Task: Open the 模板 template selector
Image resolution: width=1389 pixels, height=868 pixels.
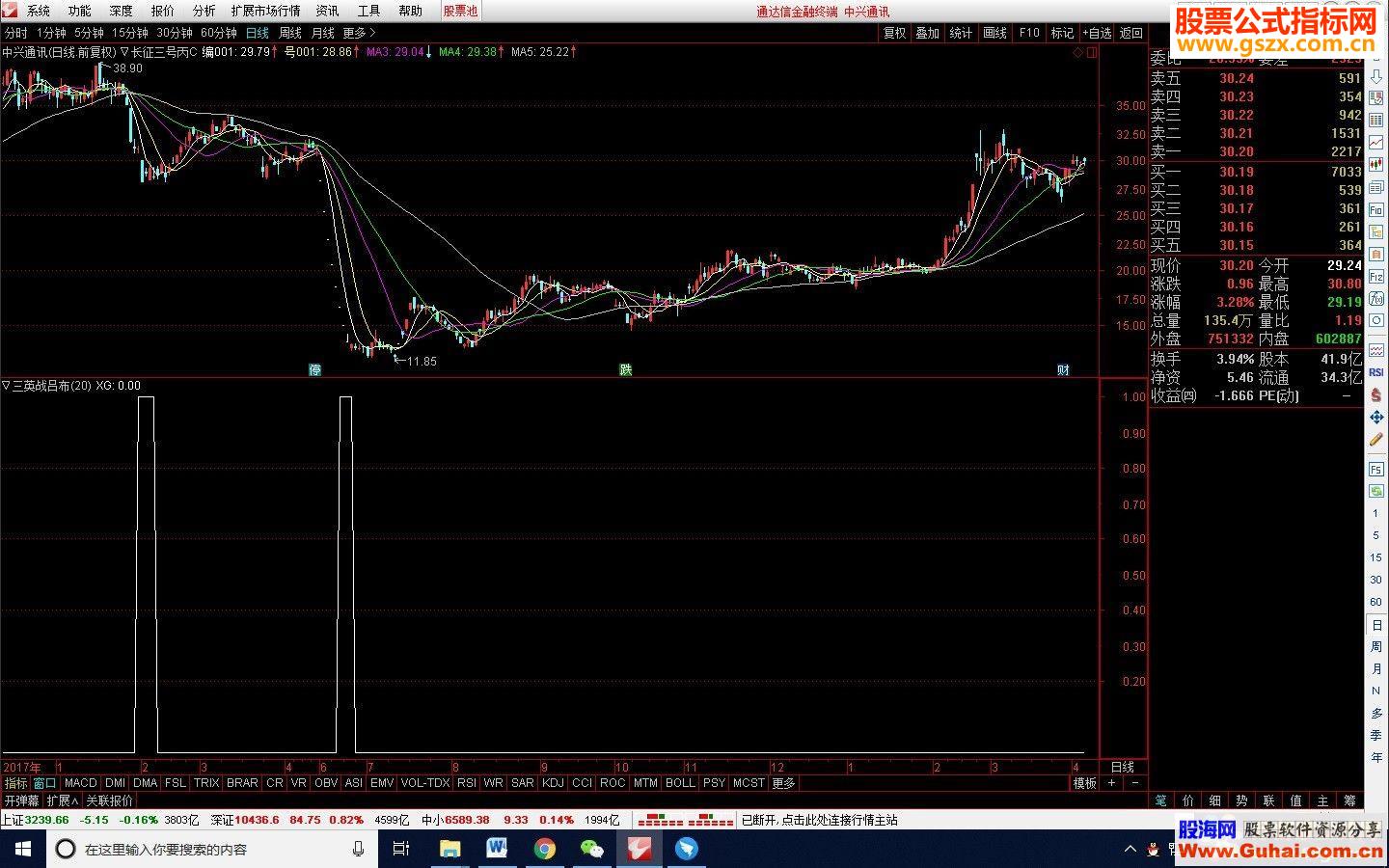Action: point(1085,783)
